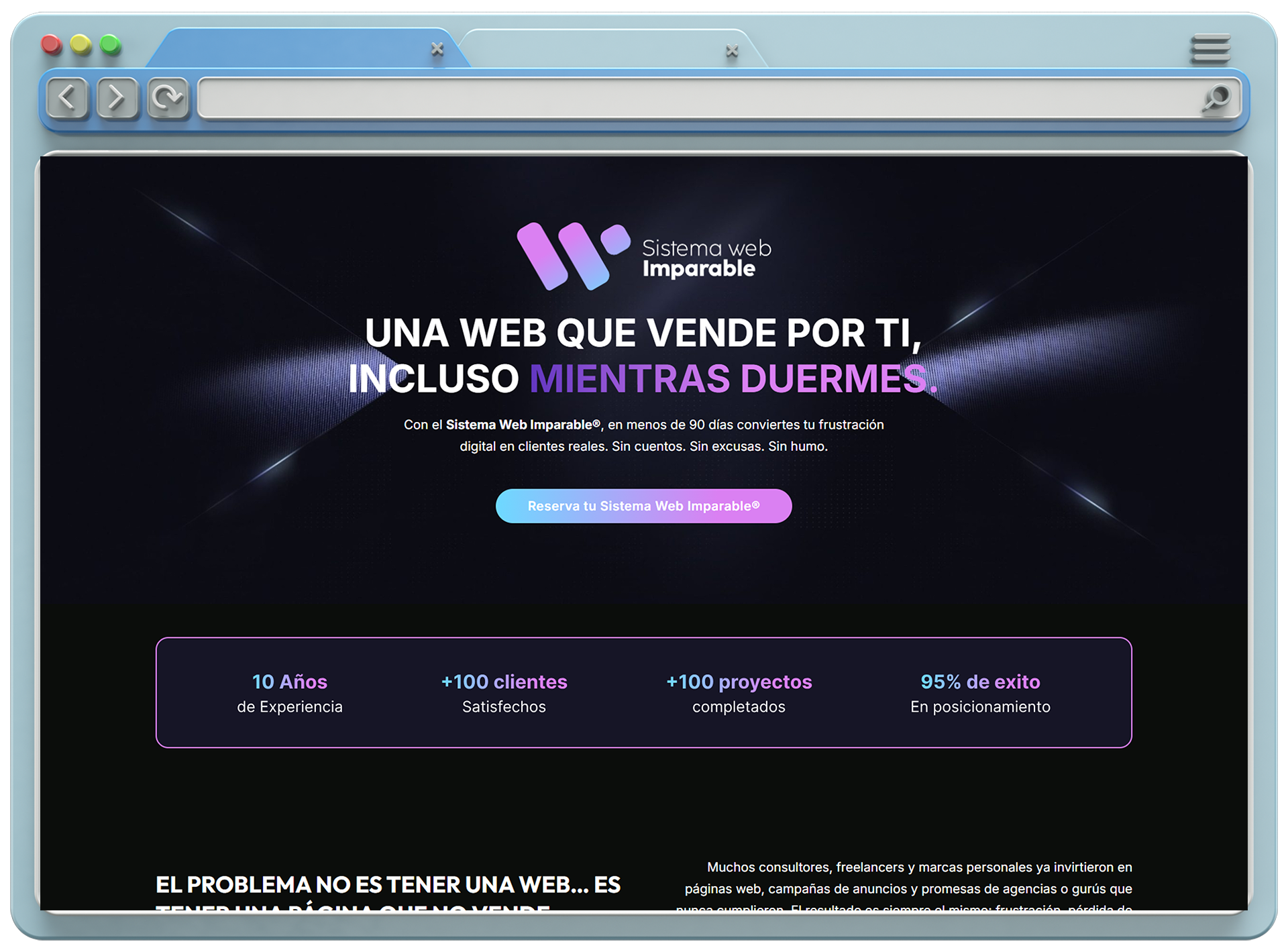The height and width of the screenshot is (952, 1288).
Task: Click the browser forward navigation arrow
Action: pos(117,98)
